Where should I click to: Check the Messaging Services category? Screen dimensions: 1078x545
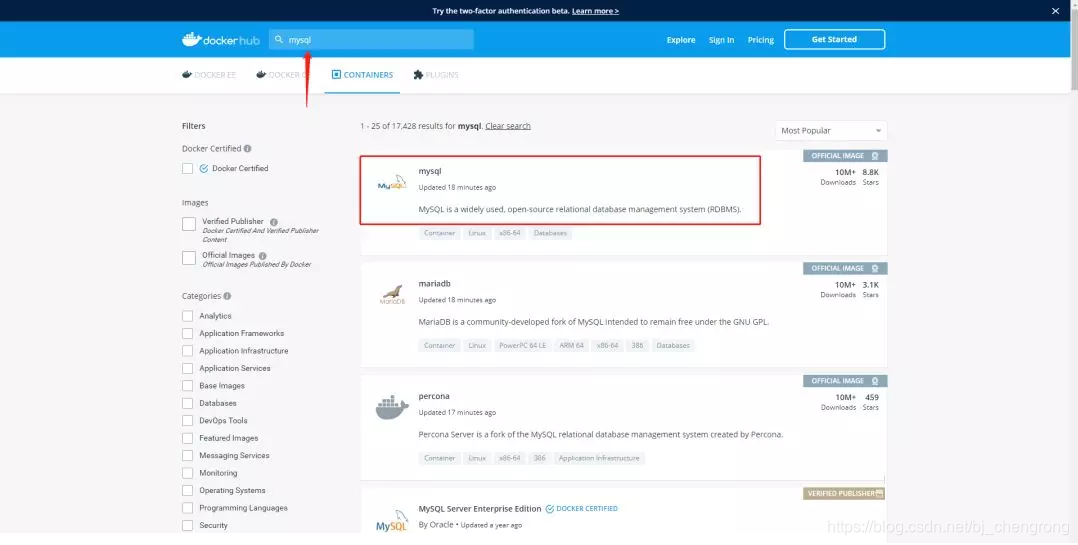click(187, 456)
